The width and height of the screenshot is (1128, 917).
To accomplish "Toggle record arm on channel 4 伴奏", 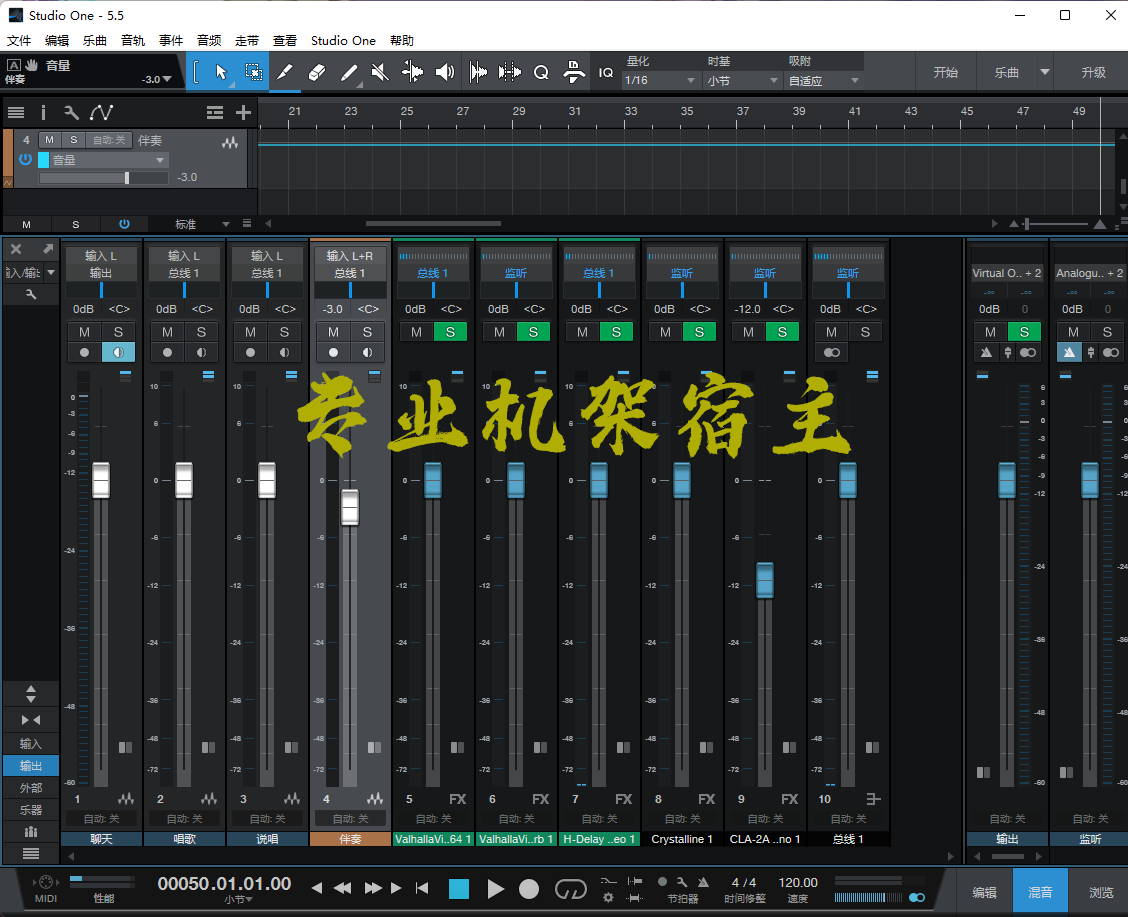I will [333, 352].
